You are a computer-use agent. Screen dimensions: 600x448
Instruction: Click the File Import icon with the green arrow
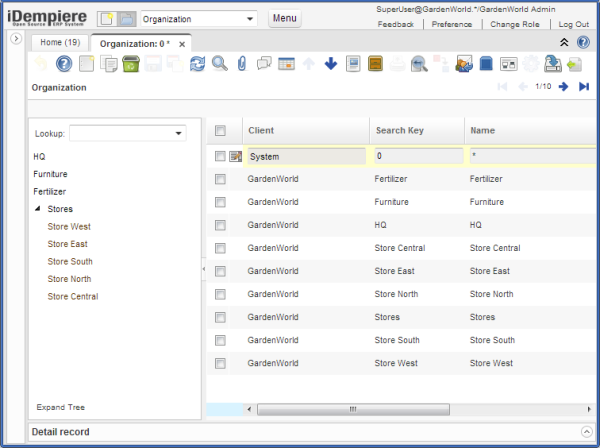click(575, 64)
